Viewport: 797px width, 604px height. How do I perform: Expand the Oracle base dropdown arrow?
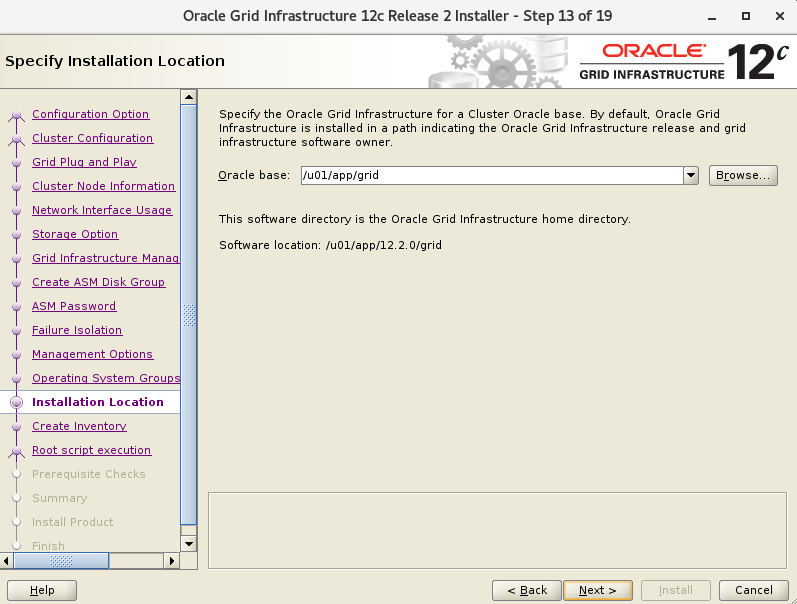click(691, 175)
